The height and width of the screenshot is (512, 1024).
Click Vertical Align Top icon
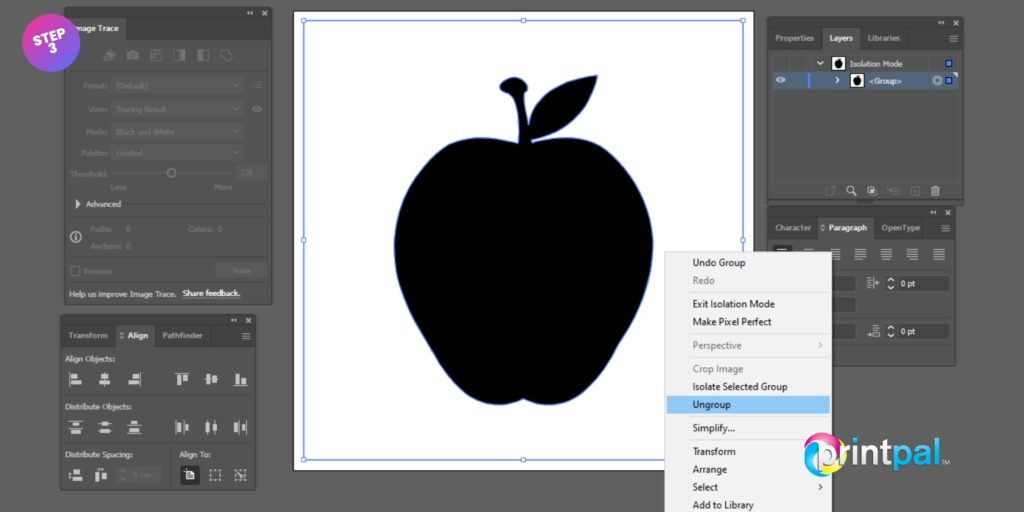[x=182, y=379]
